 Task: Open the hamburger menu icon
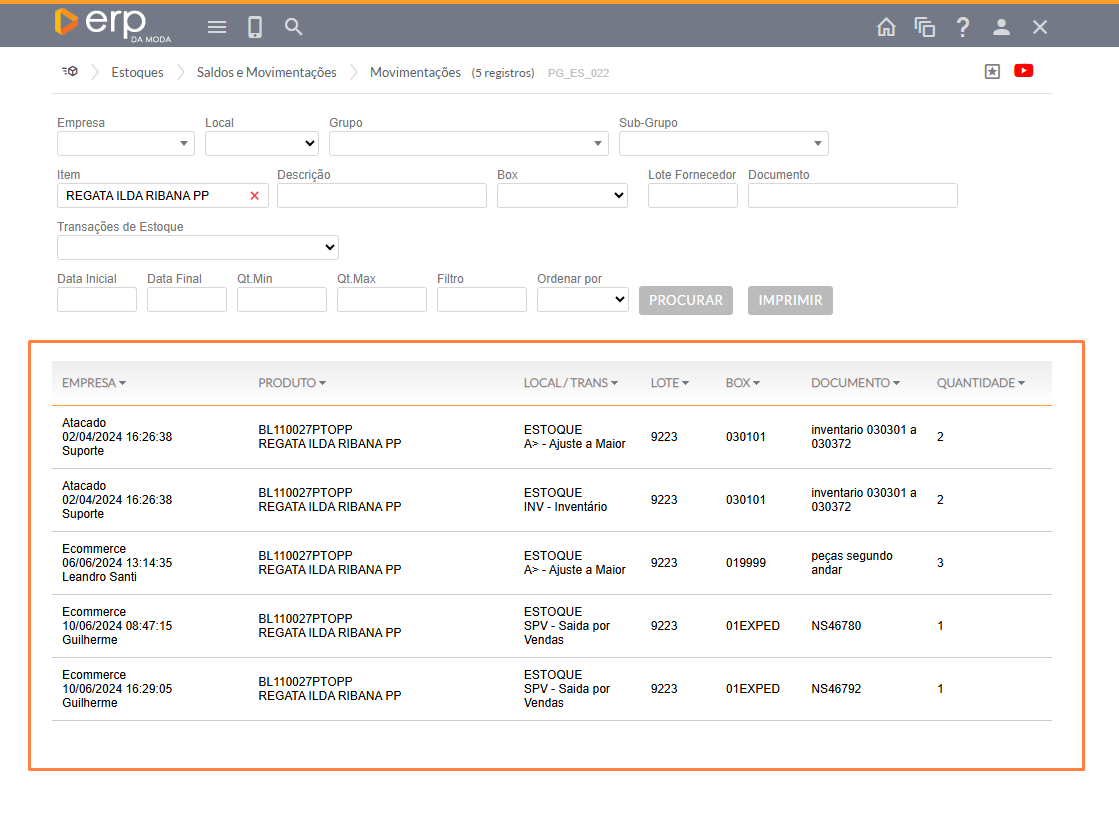coord(217,27)
